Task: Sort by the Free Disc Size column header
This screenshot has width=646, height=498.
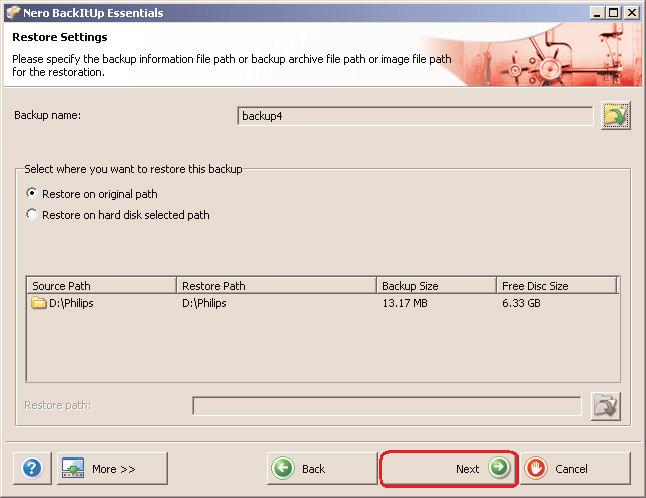Action: 557,285
